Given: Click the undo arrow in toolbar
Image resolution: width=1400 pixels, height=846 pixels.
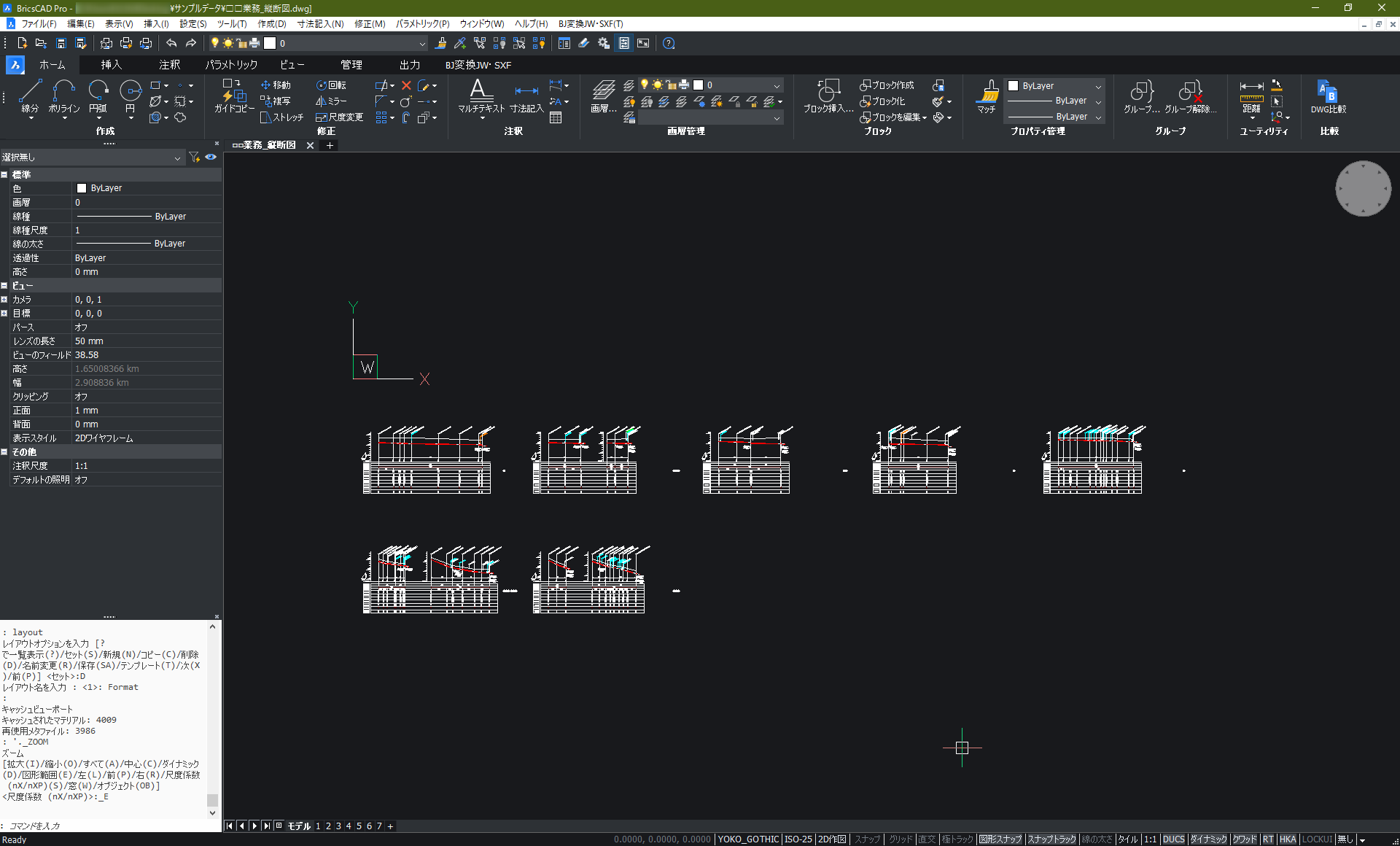Looking at the screenshot, I should 171,43.
